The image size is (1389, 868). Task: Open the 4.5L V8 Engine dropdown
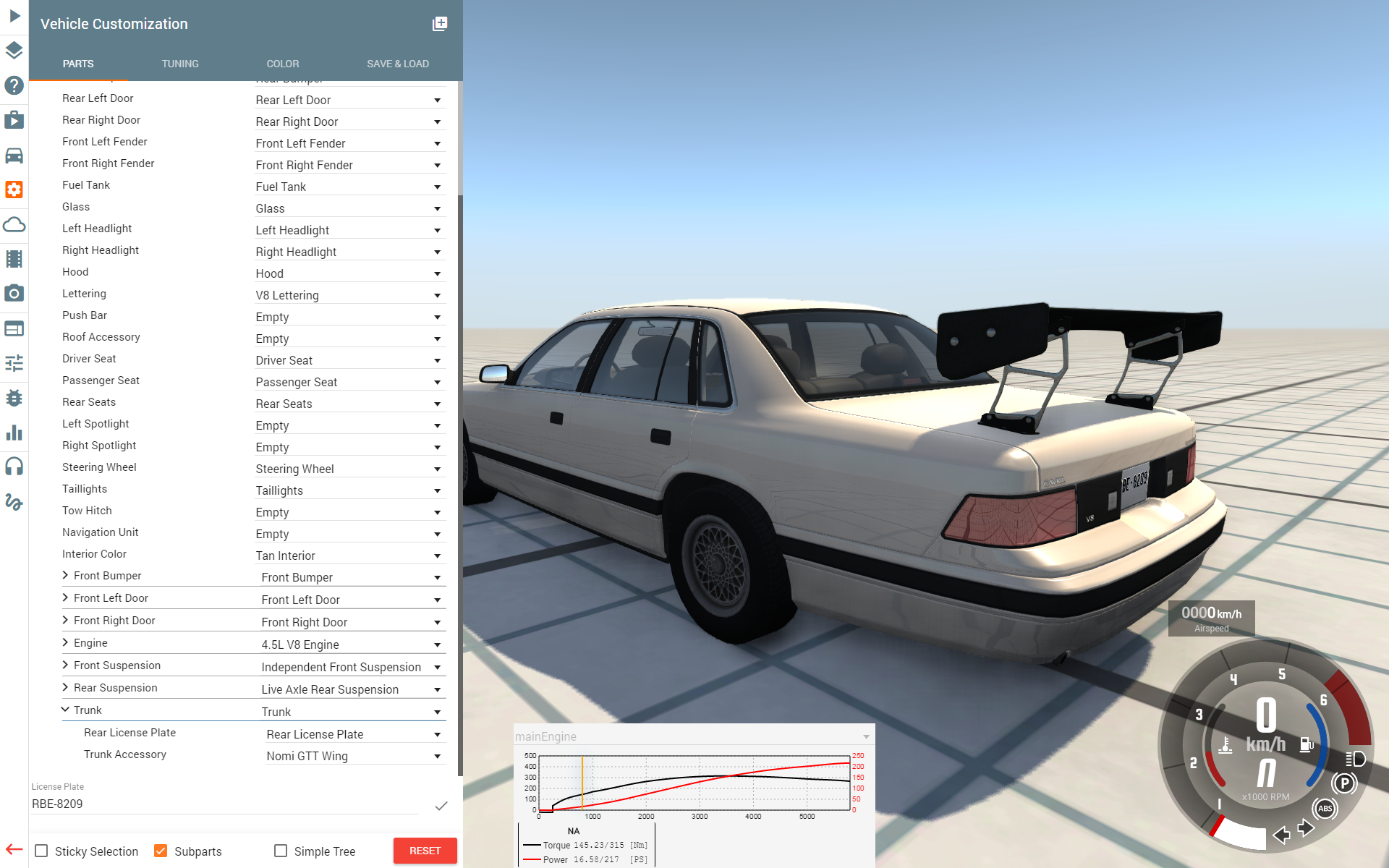[352, 644]
